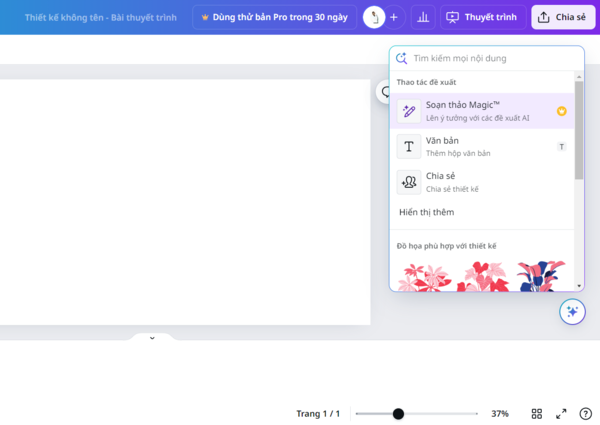Screen dimensions: 600x425
Task: Click the Thao tác đề xuất heading
Action: [x=426, y=82]
